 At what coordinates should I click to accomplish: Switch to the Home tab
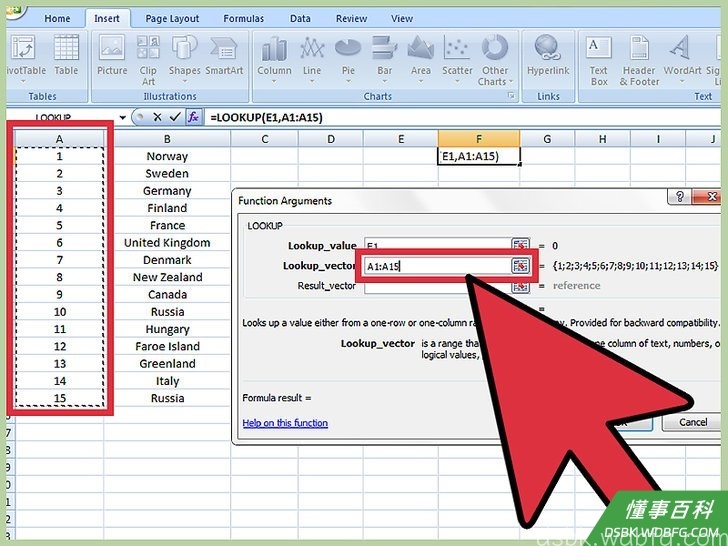click(57, 19)
